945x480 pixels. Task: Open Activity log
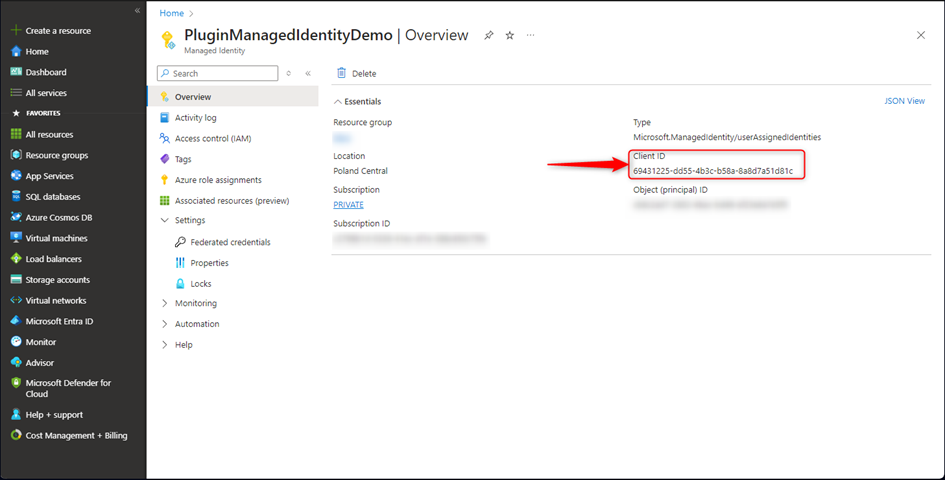tap(195, 118)
